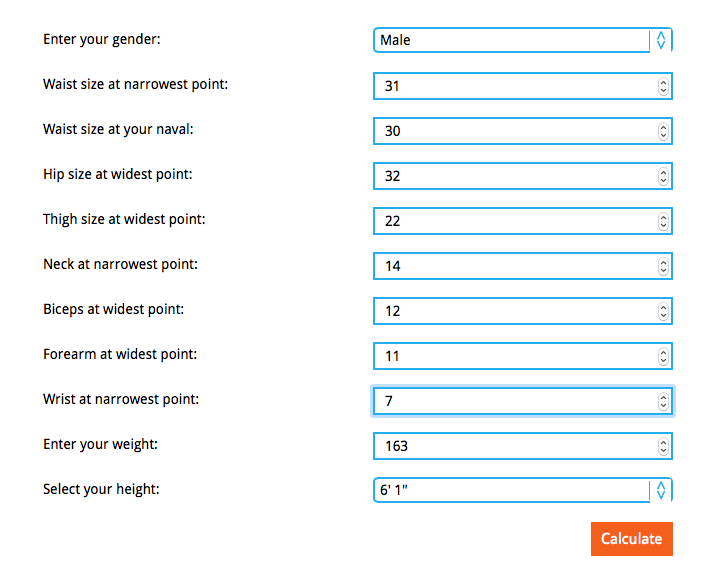The width and height of the screenshot is (703, 573).
Task: Open the gender dropdown showing Male
Action: 521,40
